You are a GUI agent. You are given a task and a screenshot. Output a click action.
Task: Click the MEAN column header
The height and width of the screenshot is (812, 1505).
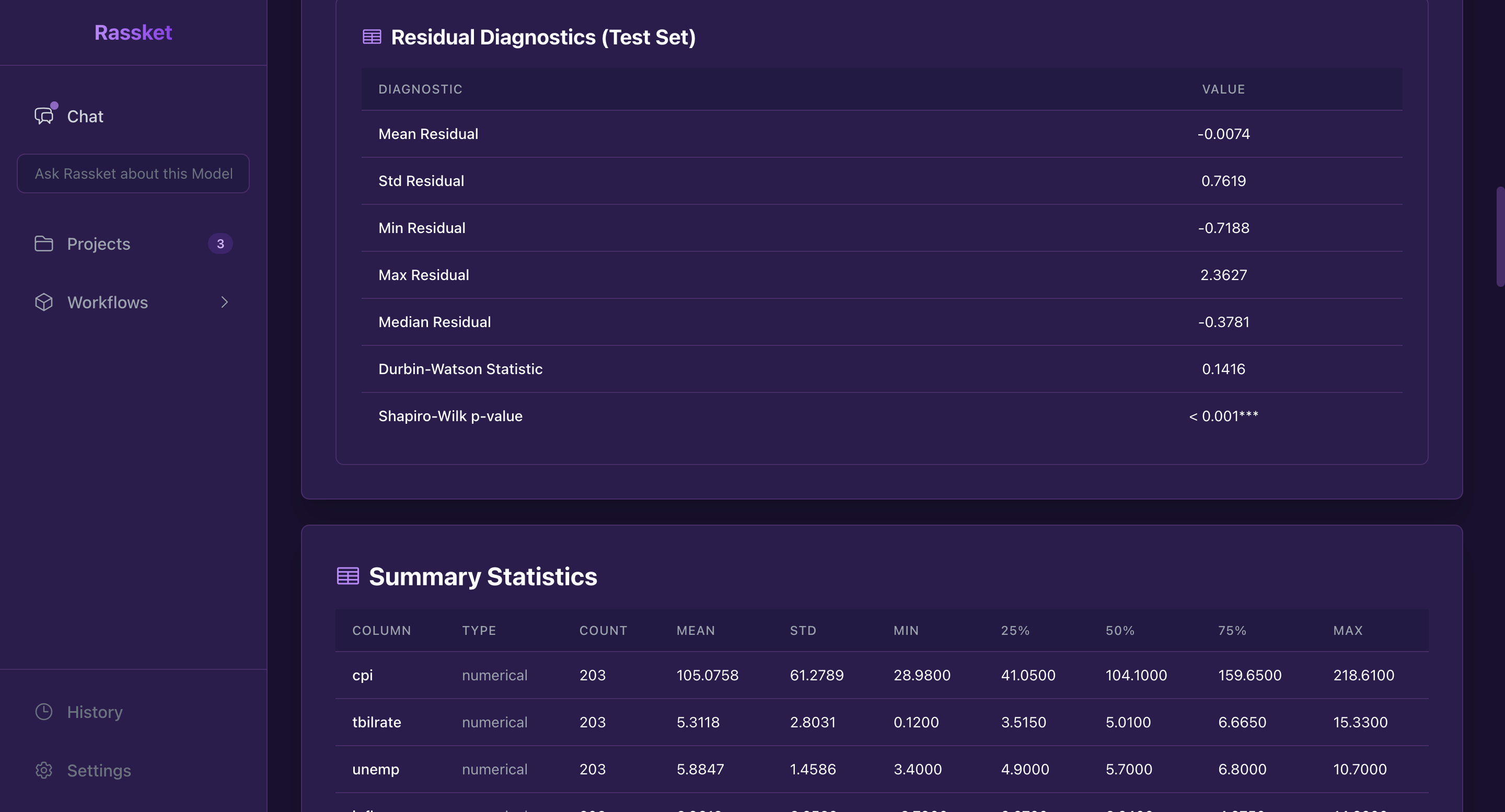[x=695, y=630]
